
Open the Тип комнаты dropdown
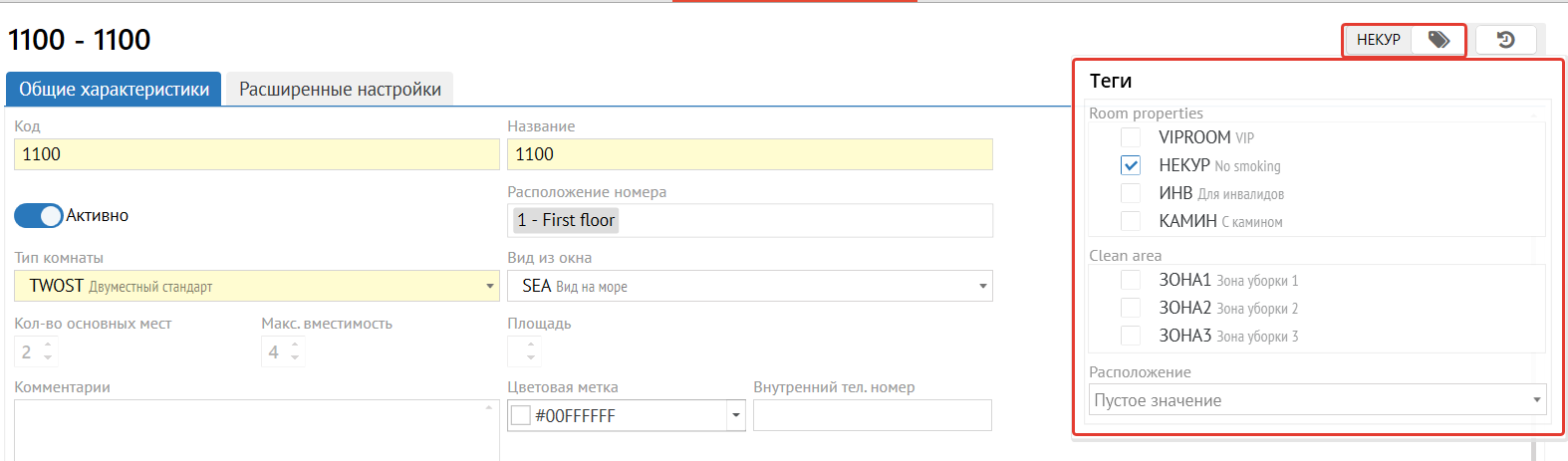pos(489,287)
